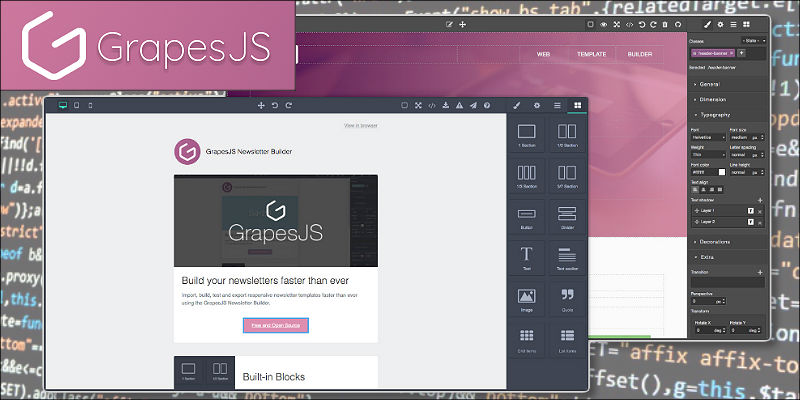Image resolution: width=800 pixels, height=400 pixels.
Task: Undo in back window toolbar
Action: [642, 24]
